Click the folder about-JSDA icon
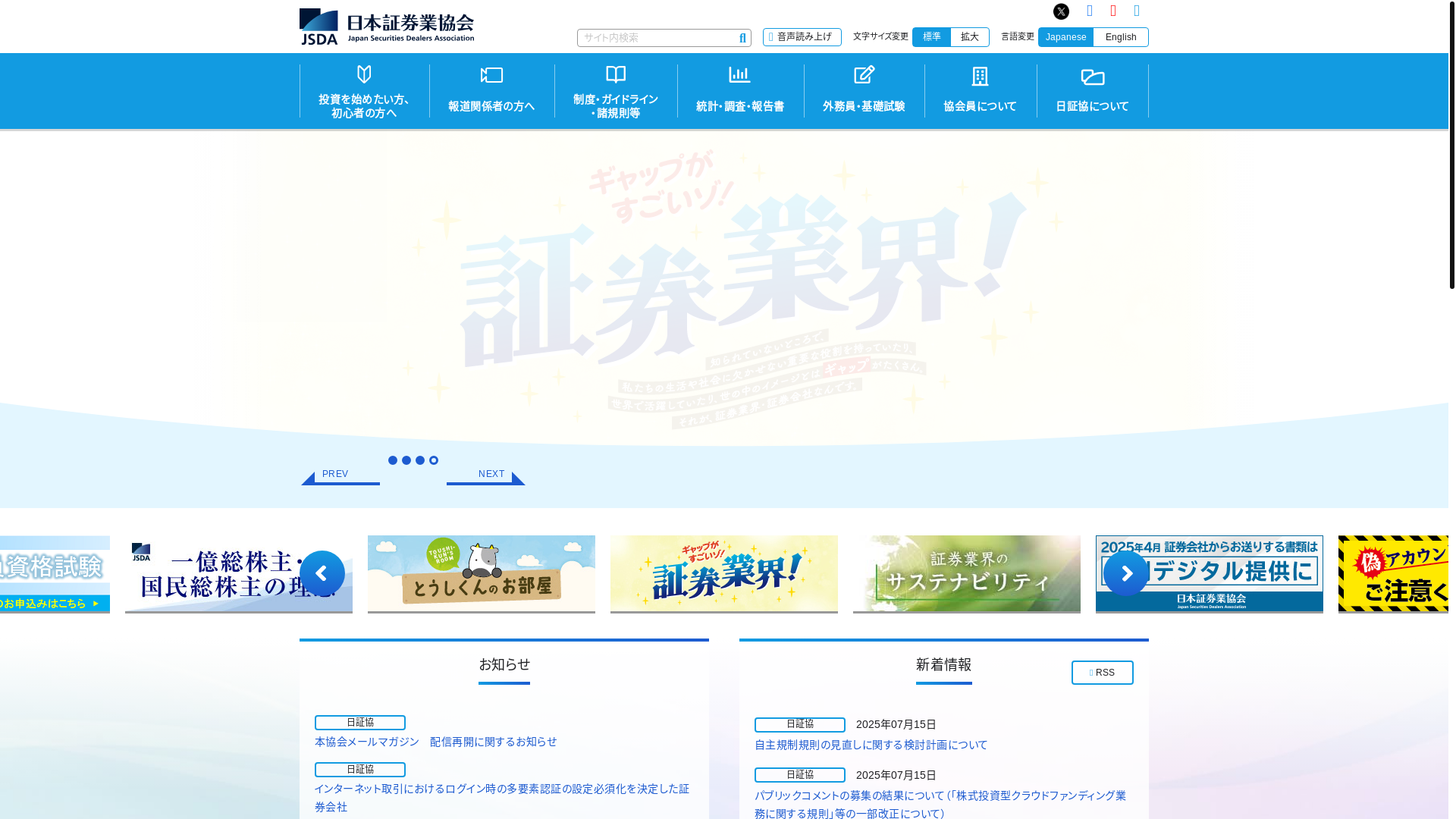The height and width of the screenshot is (819, 1456). [x=1093, y=77]
